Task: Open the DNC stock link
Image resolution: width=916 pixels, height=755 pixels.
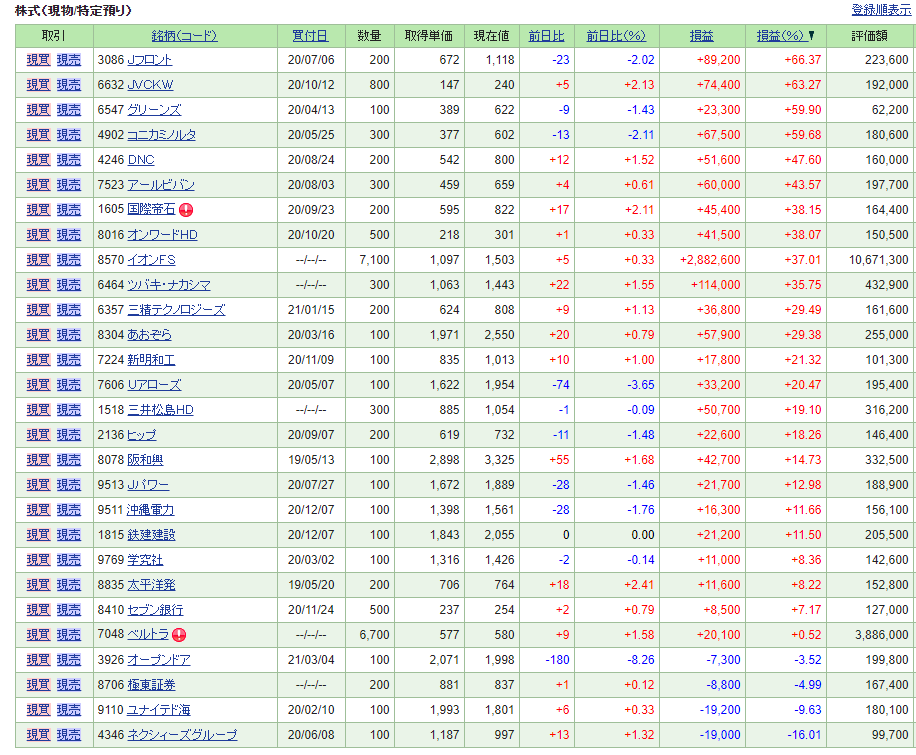Action: click(141, 160)
